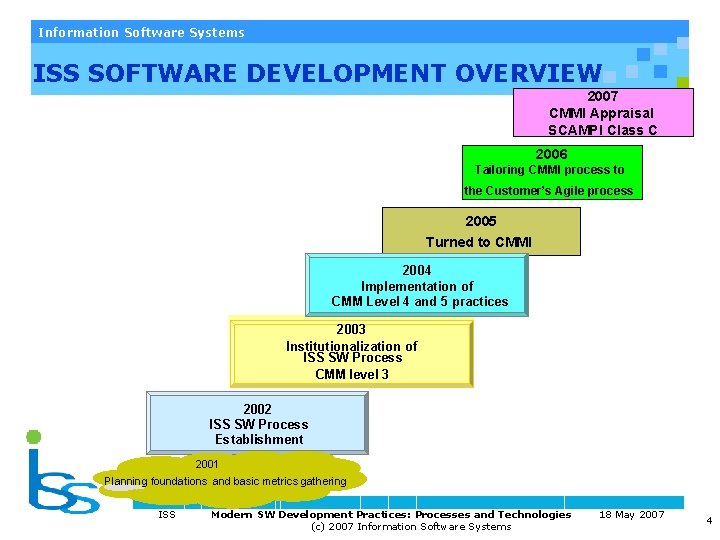Click the footer date "18 May 2007"

point(631,514)
